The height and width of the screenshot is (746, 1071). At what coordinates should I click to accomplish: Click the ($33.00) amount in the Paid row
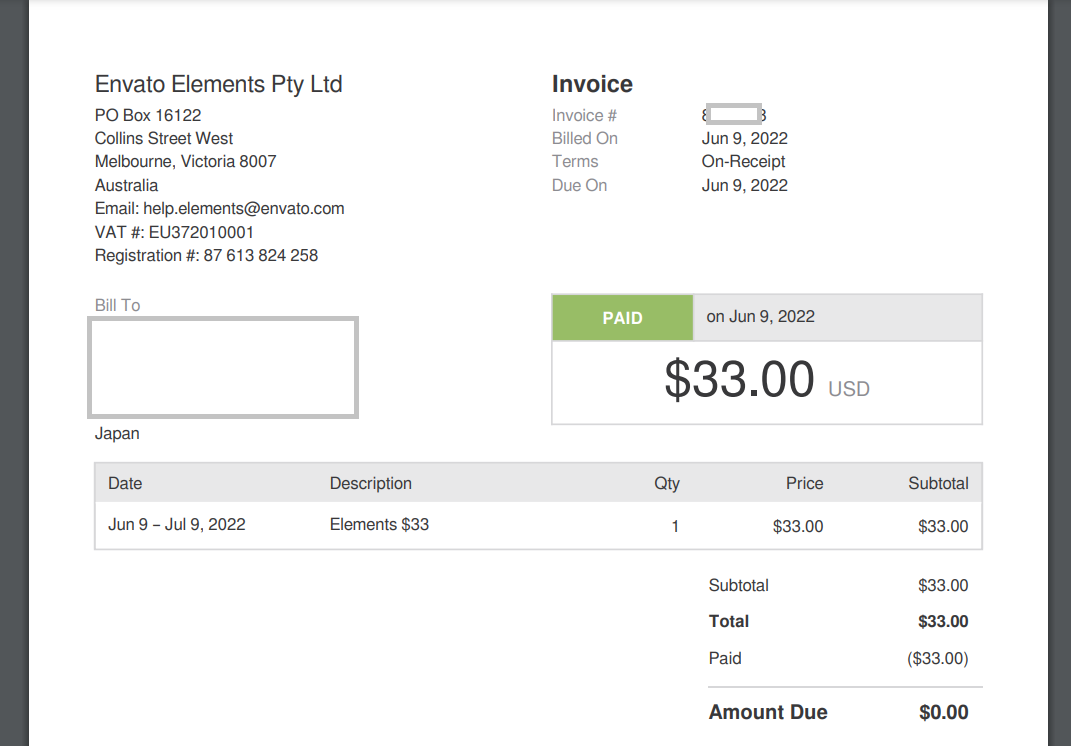pyautogui.click(x=937, y=659)
